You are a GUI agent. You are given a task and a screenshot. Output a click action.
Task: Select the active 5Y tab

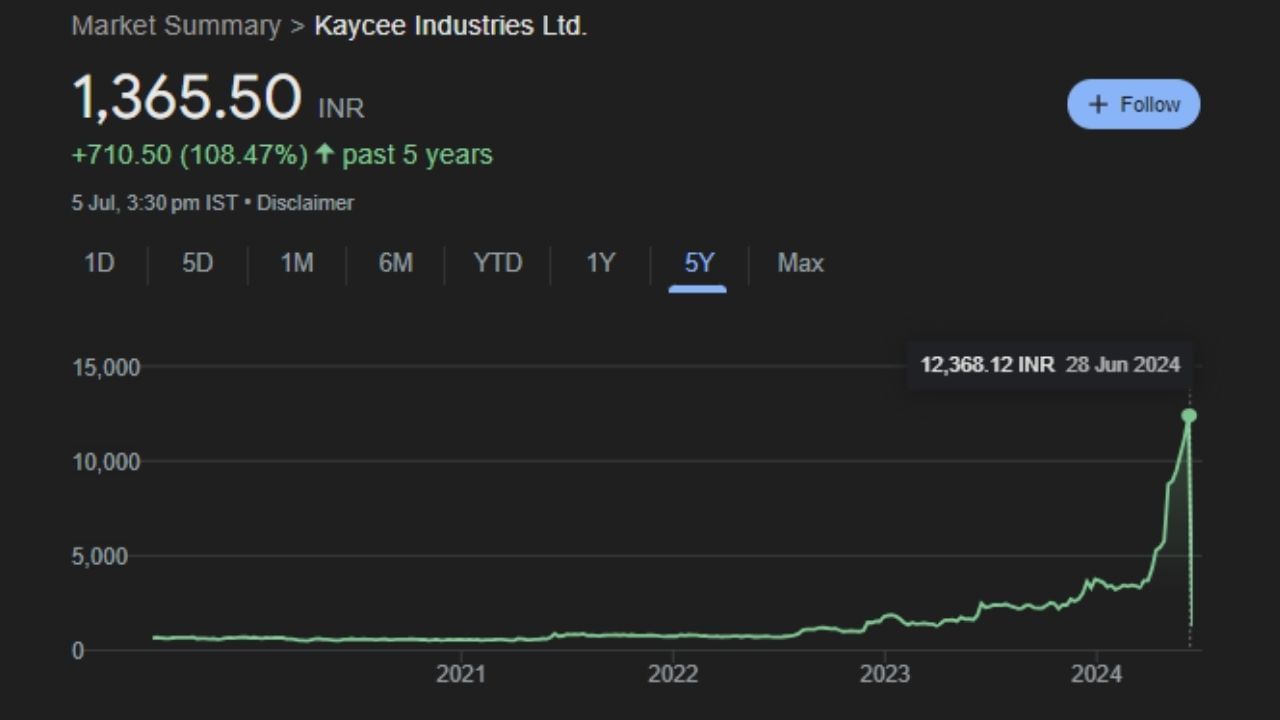(x=699, y=263)
